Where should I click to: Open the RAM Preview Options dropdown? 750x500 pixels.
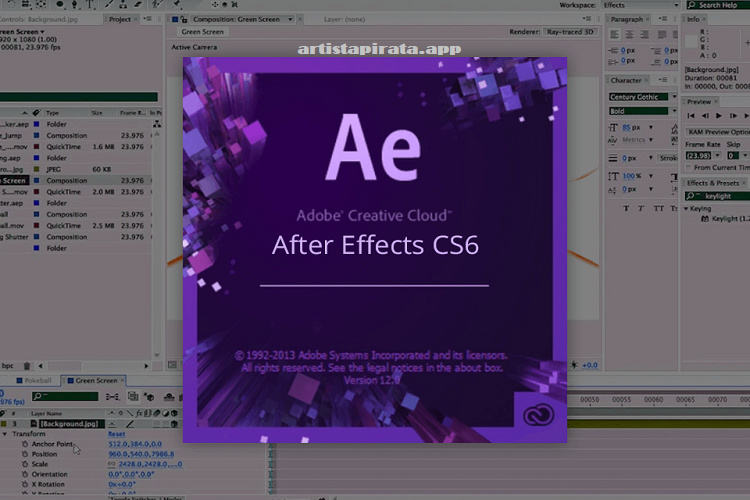717,132
